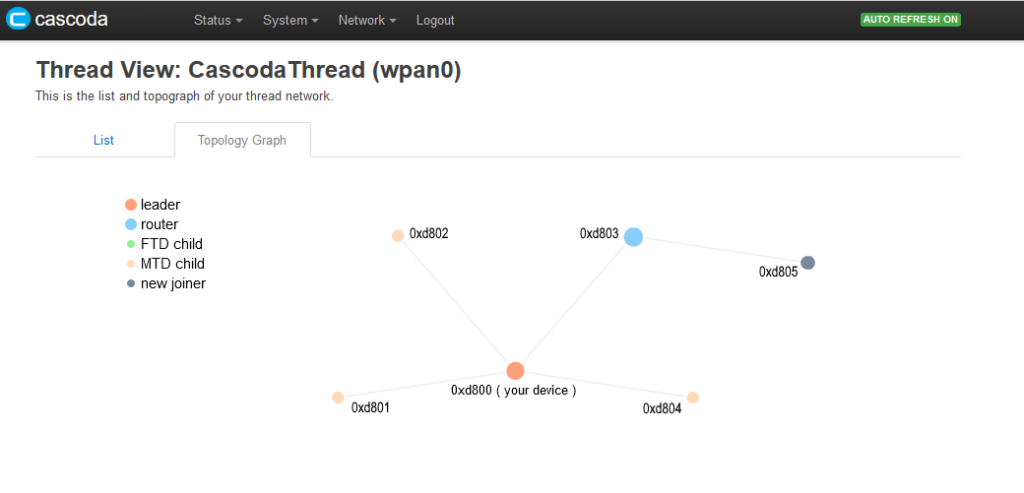The width and height of the screenshot is (1024, 493).
Task: Click the MTD child legend label
Action: coord(172,264)
